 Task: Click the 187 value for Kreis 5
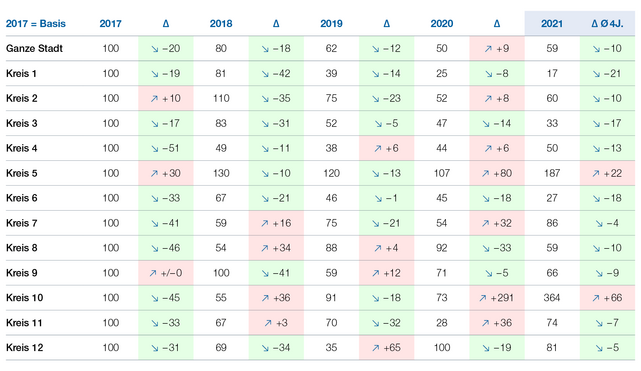[552, 173]
